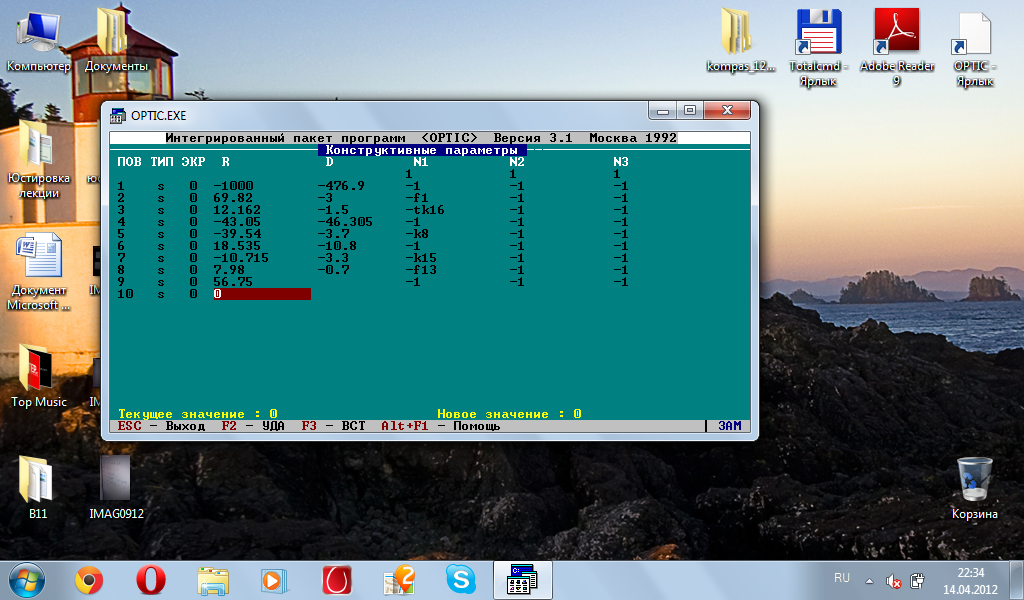Select the OPTIC.EXE taskbar button

(x=522, y=580)
